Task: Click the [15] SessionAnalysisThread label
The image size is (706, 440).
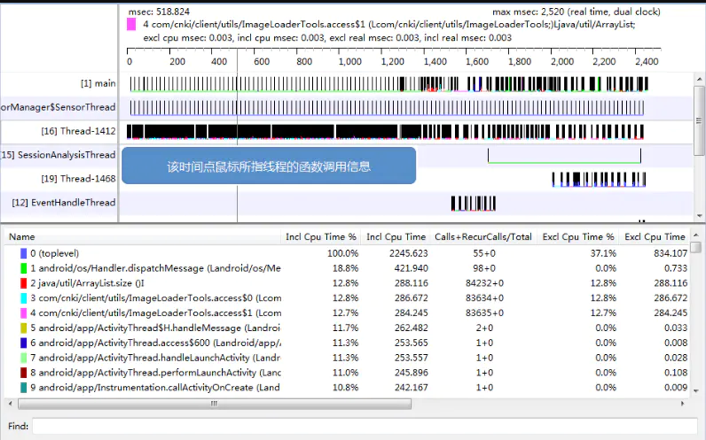Action: click(x=58, y=155)
